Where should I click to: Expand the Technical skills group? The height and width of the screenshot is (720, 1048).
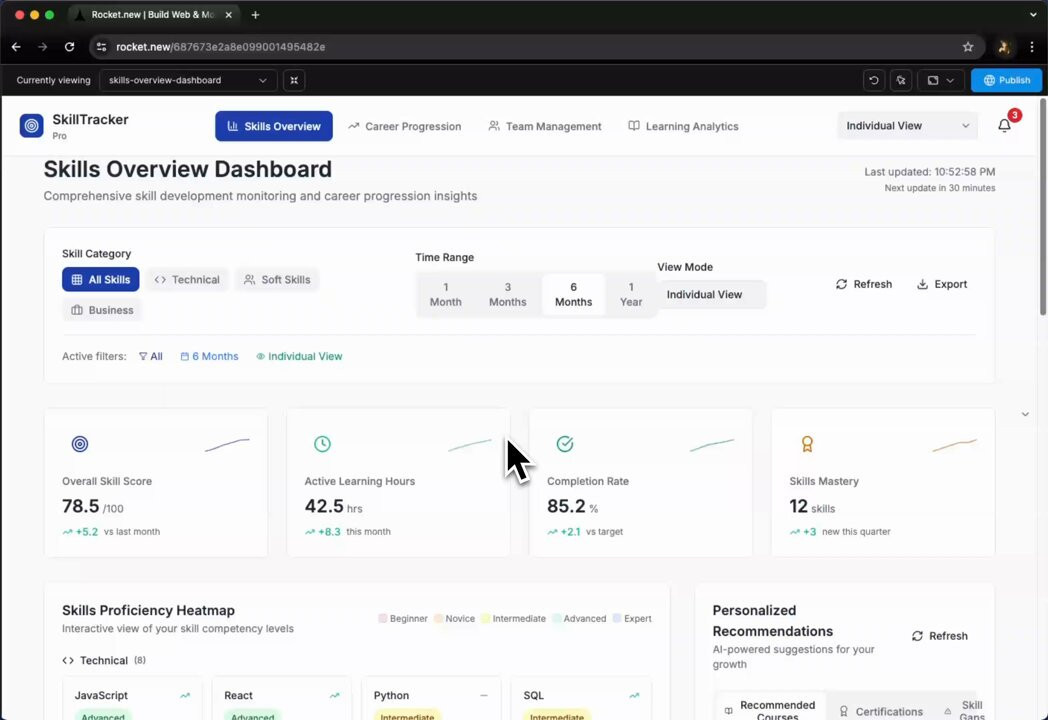[x=104, y=661]
